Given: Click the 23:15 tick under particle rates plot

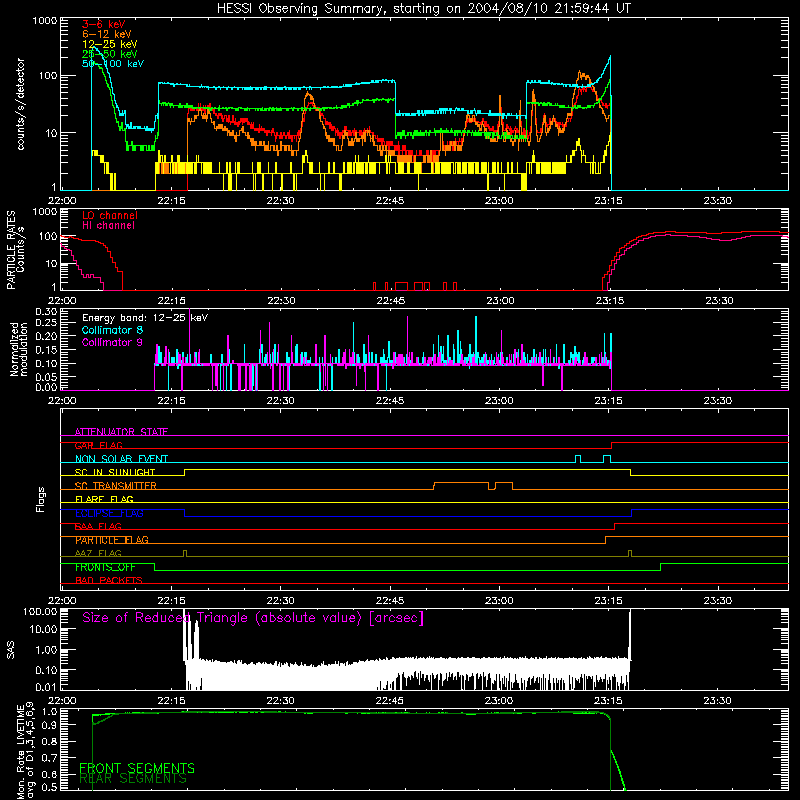Looking at the screenshot, I should 610,301.
